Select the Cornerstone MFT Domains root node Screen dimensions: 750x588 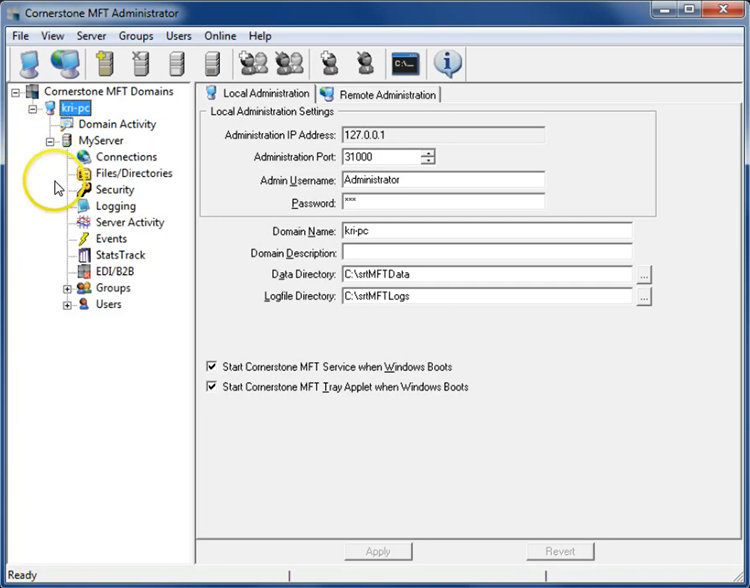(x=109, y=91)
